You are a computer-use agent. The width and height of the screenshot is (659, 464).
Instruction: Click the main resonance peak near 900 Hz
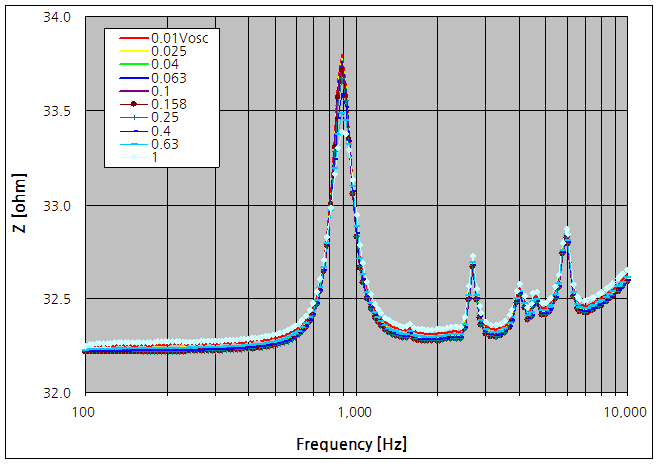click(x=342, y=58)
